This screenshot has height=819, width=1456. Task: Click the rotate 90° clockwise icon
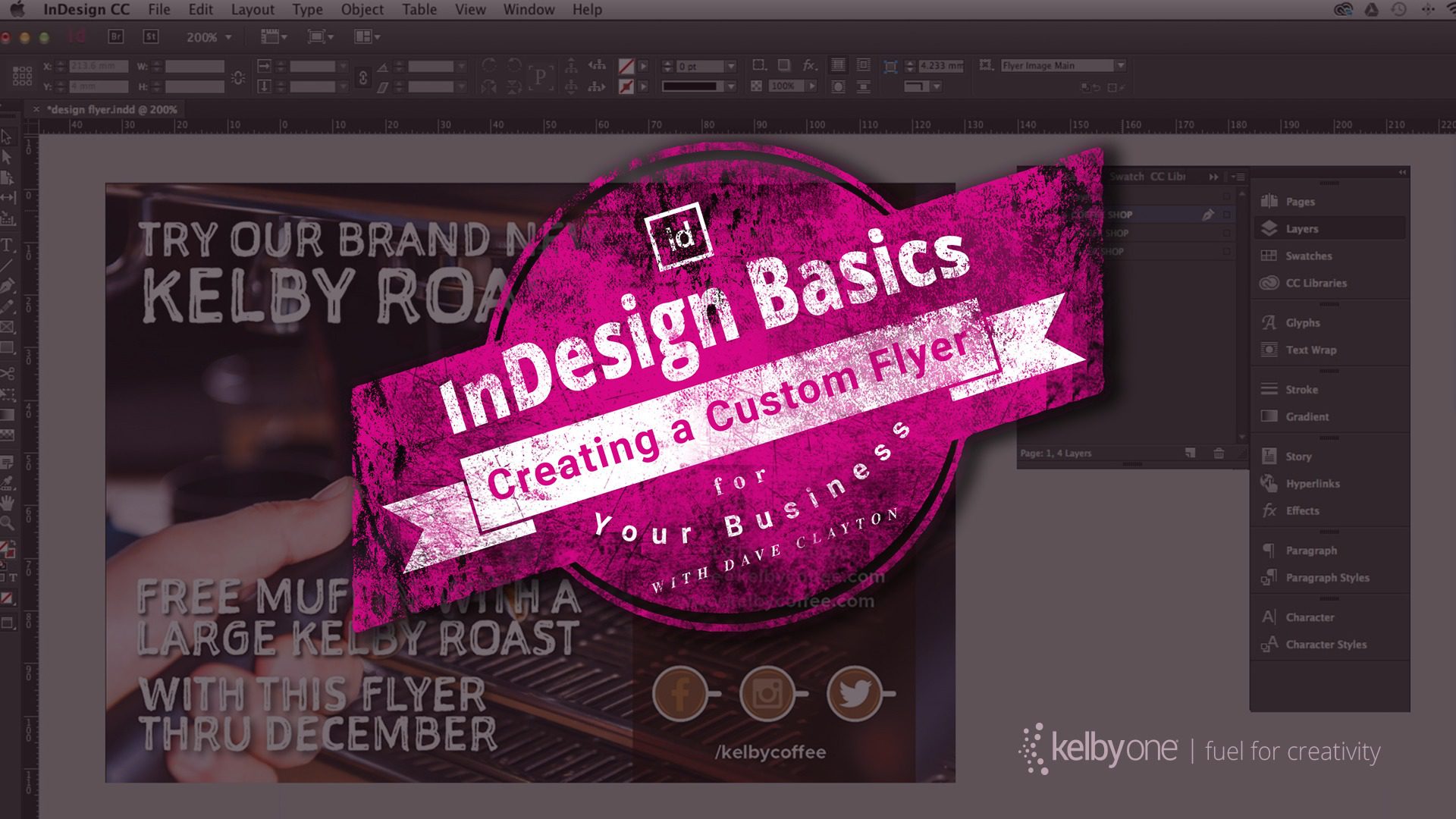(489, 65)
